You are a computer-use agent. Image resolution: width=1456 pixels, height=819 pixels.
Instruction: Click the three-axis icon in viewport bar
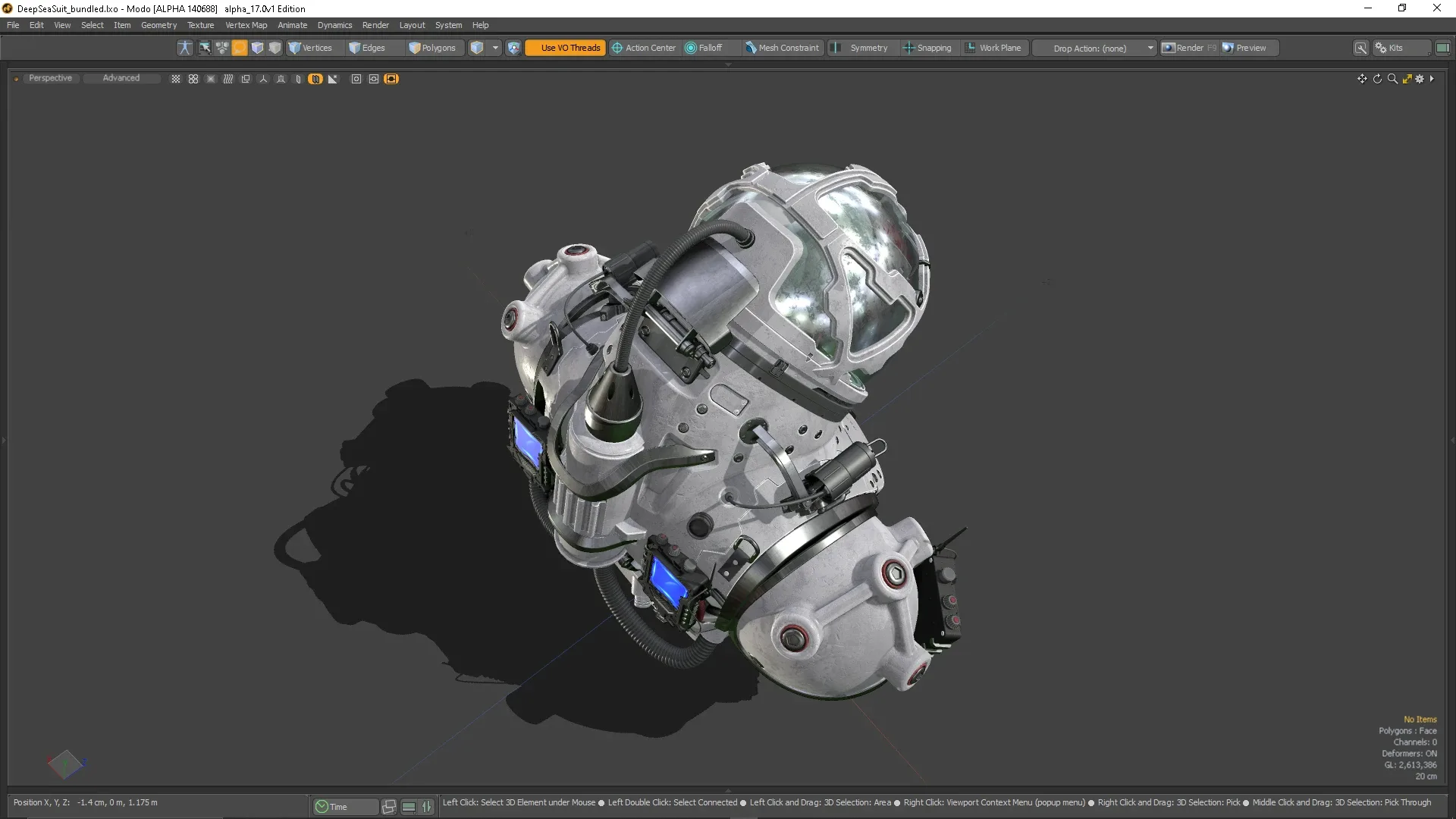coord(263,79)
